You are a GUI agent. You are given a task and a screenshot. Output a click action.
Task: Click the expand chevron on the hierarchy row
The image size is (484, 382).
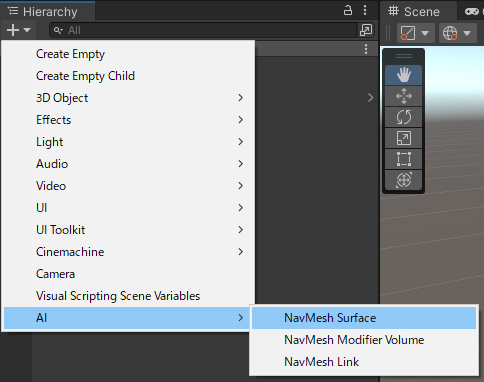(x=370, y=98)
